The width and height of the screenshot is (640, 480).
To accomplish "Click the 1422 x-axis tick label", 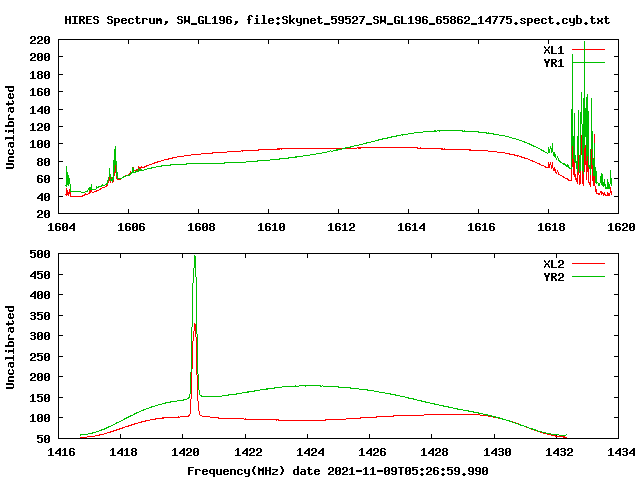I will point(248,452).
